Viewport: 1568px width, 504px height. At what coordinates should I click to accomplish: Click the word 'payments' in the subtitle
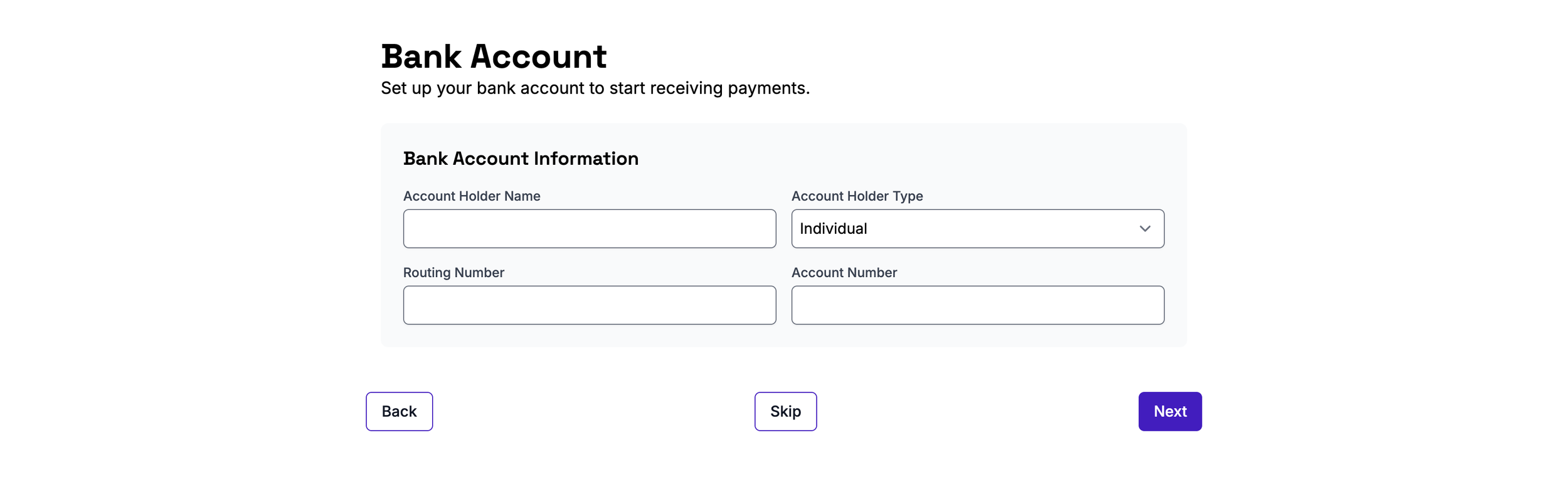[x=766, y=89]
